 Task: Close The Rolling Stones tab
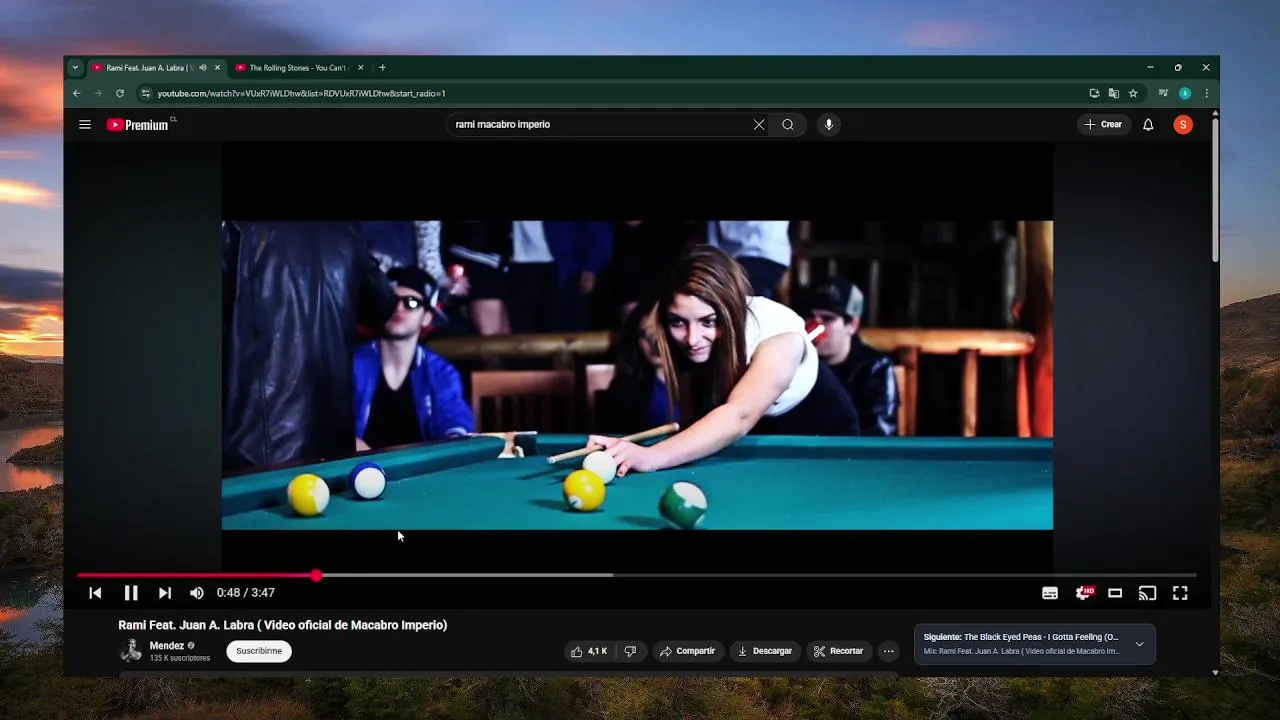361,68
